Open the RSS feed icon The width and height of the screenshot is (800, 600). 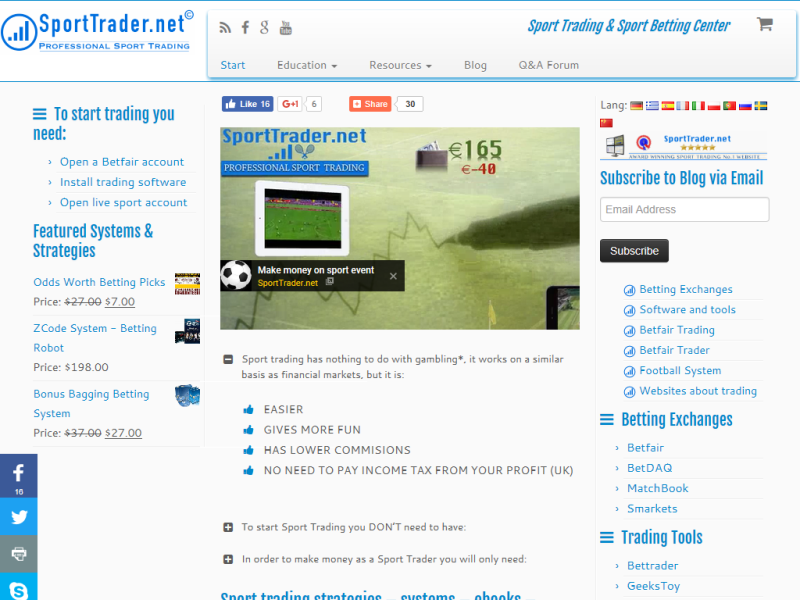[x=225, y=28]
